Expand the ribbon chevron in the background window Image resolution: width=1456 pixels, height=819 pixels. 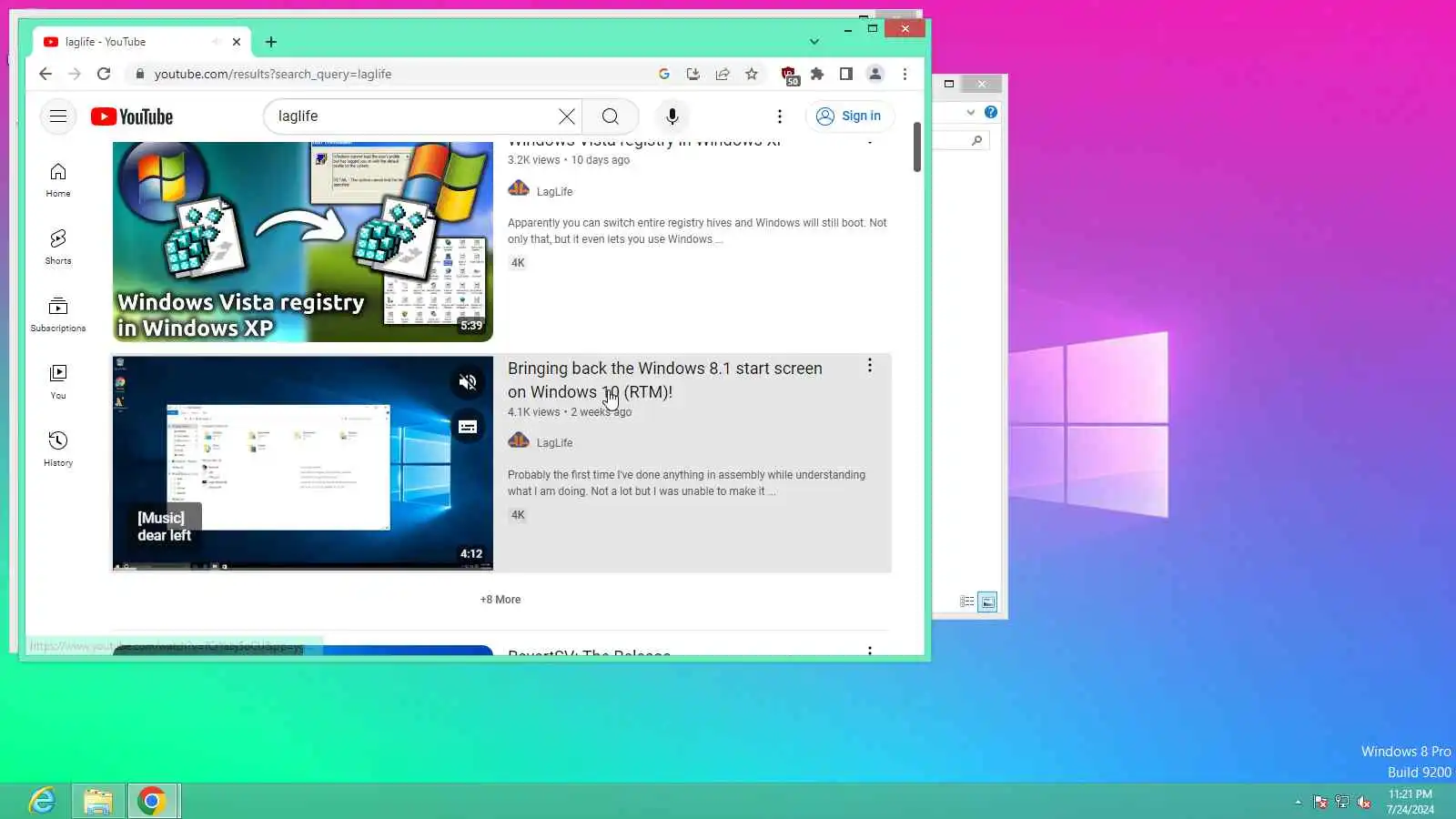[971, 113]
